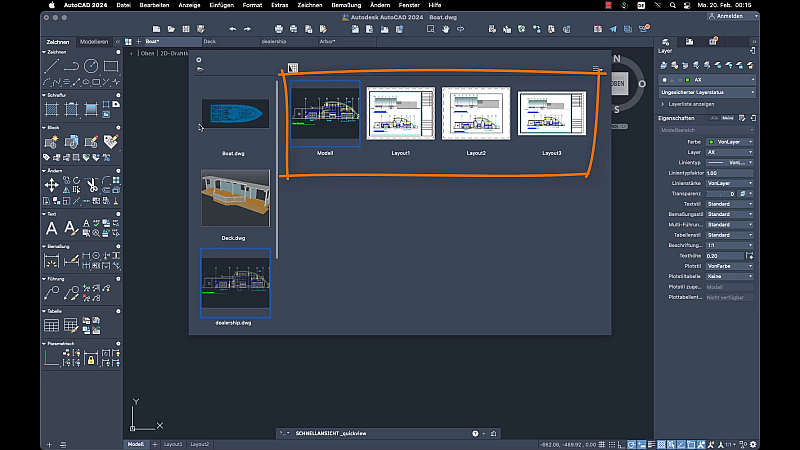The width and height of the screenshot is (800, 450).
Task: Click the Send paper-plane icon
Action: click(613, 29)
